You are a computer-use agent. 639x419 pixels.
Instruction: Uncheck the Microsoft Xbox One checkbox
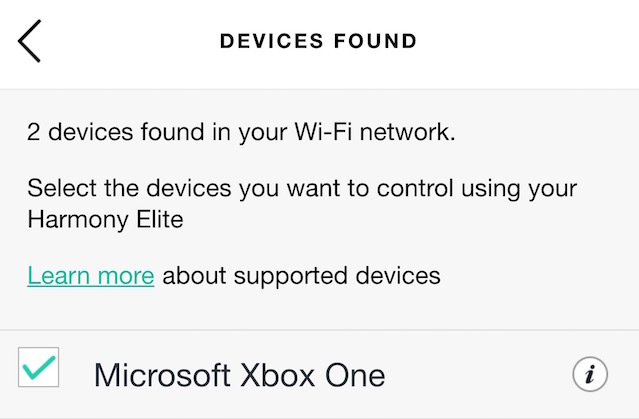tap(38, 367)
